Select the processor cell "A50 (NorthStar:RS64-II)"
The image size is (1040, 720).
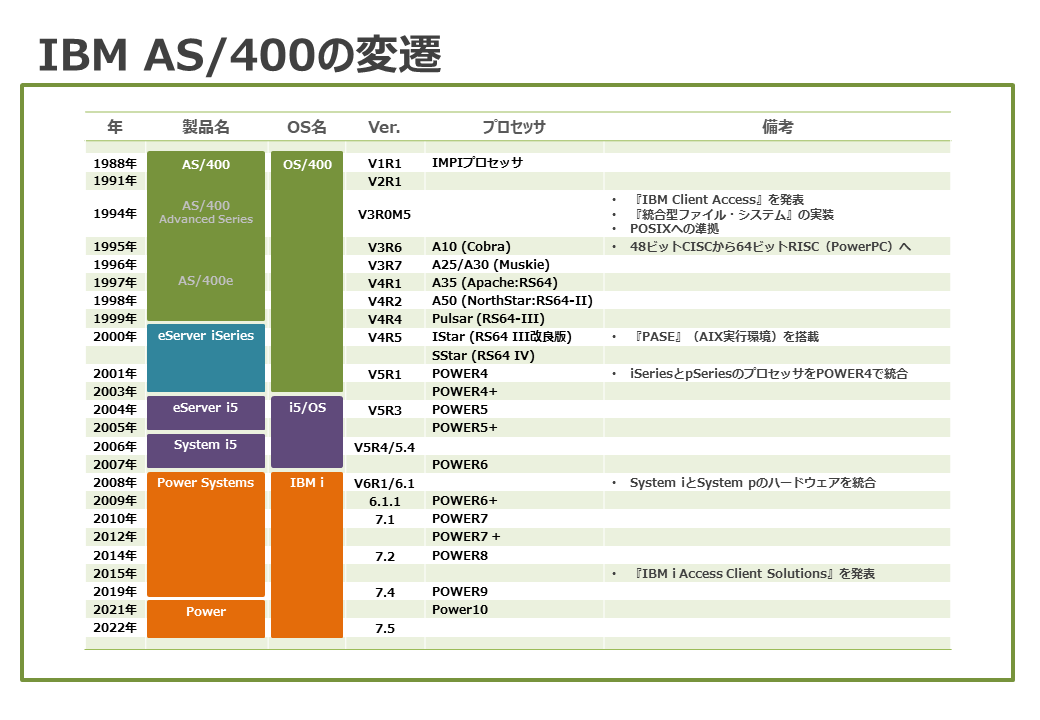tap(512, 300)
